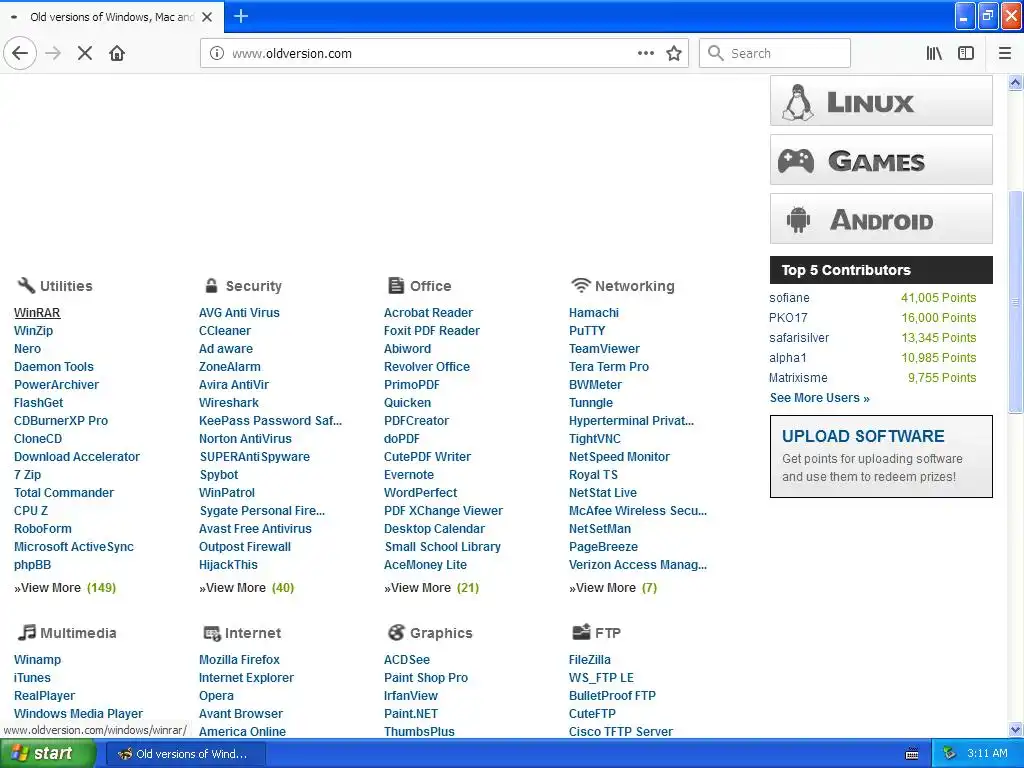Open the CuteFTP link
The image size is (1024, 768).
pos(592,714)
